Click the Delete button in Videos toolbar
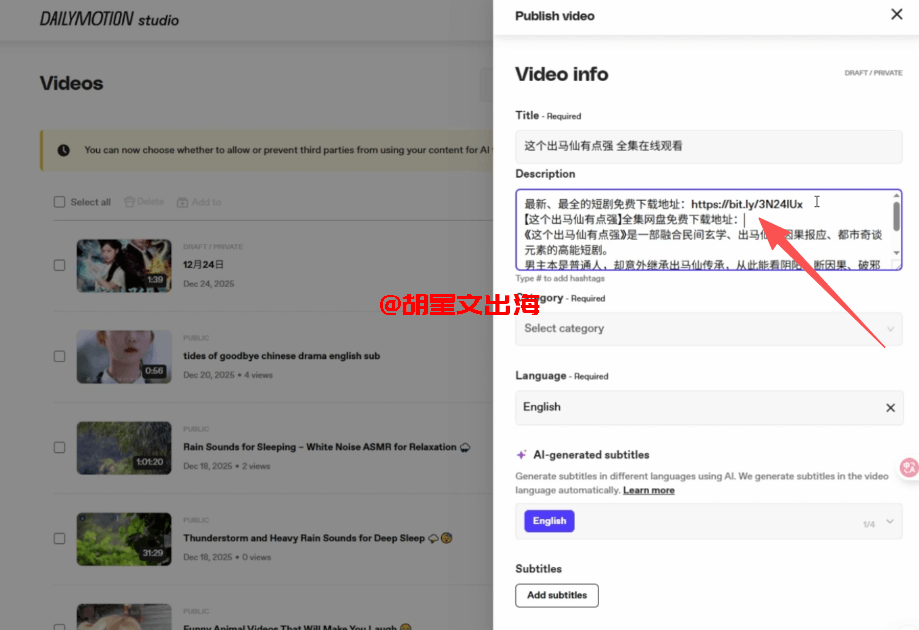 click(144, 202)
